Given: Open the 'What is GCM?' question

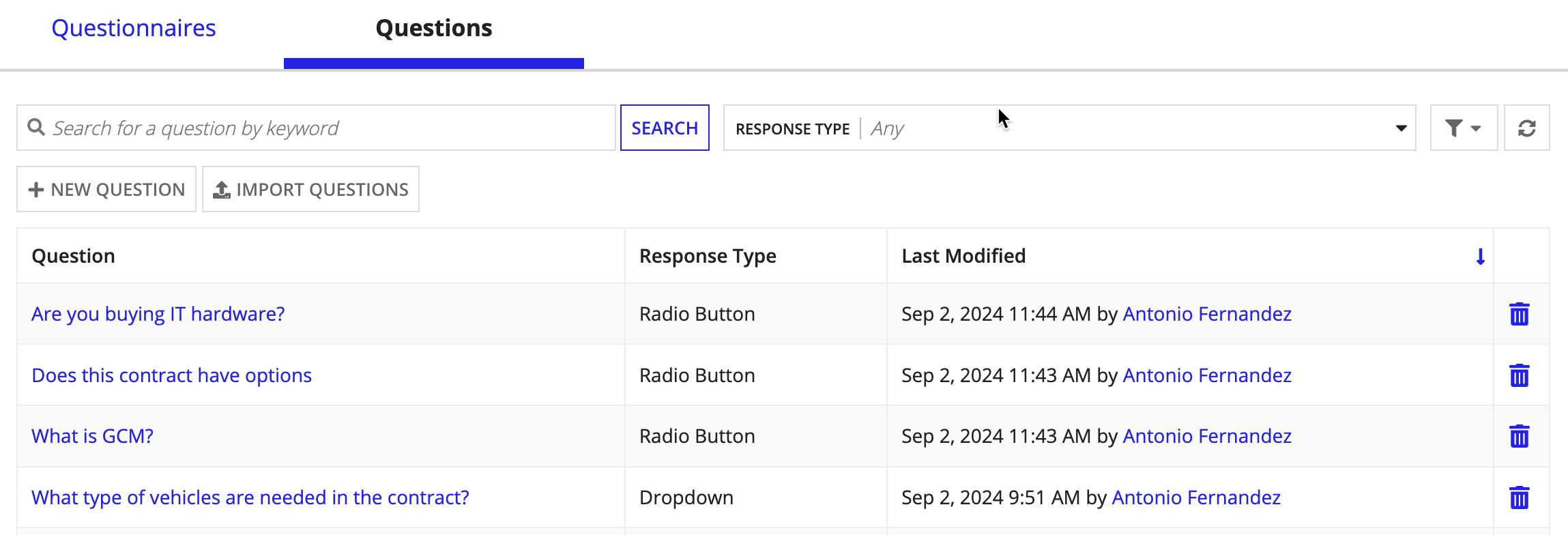Looking at the screenshot, I should click(x=93, y=436).
